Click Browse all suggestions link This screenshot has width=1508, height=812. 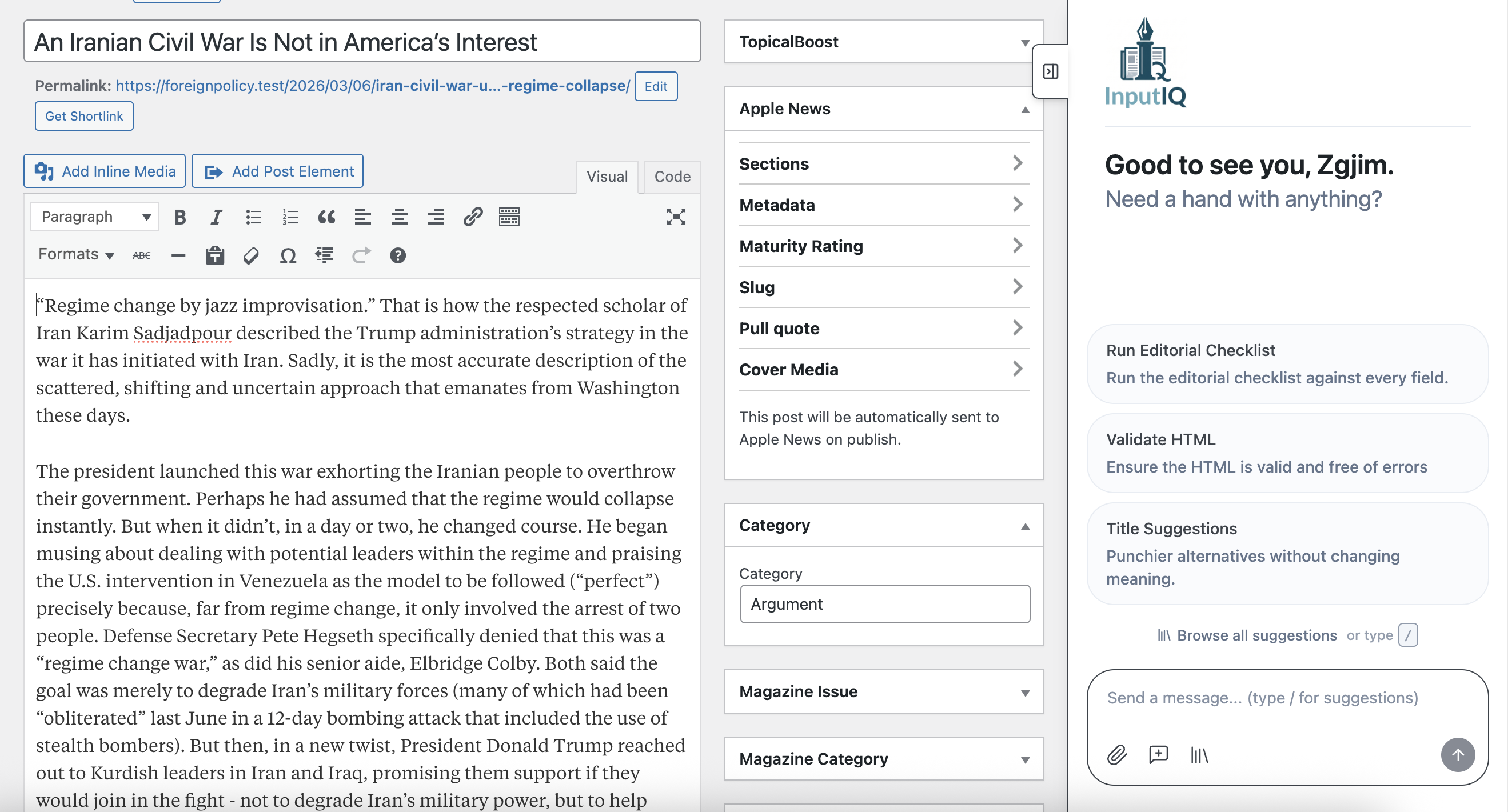[x=1256, y=635]
